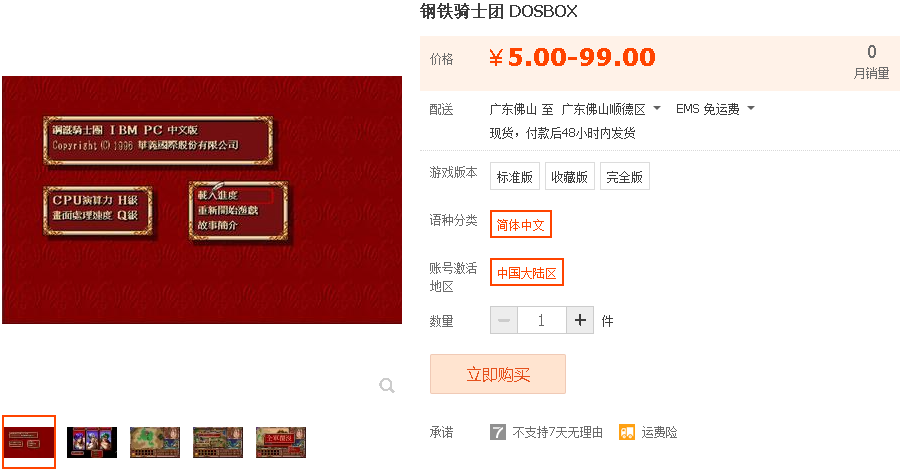
Task: Select the first red title screen thumbnail
Action: (x=29, y=442)
